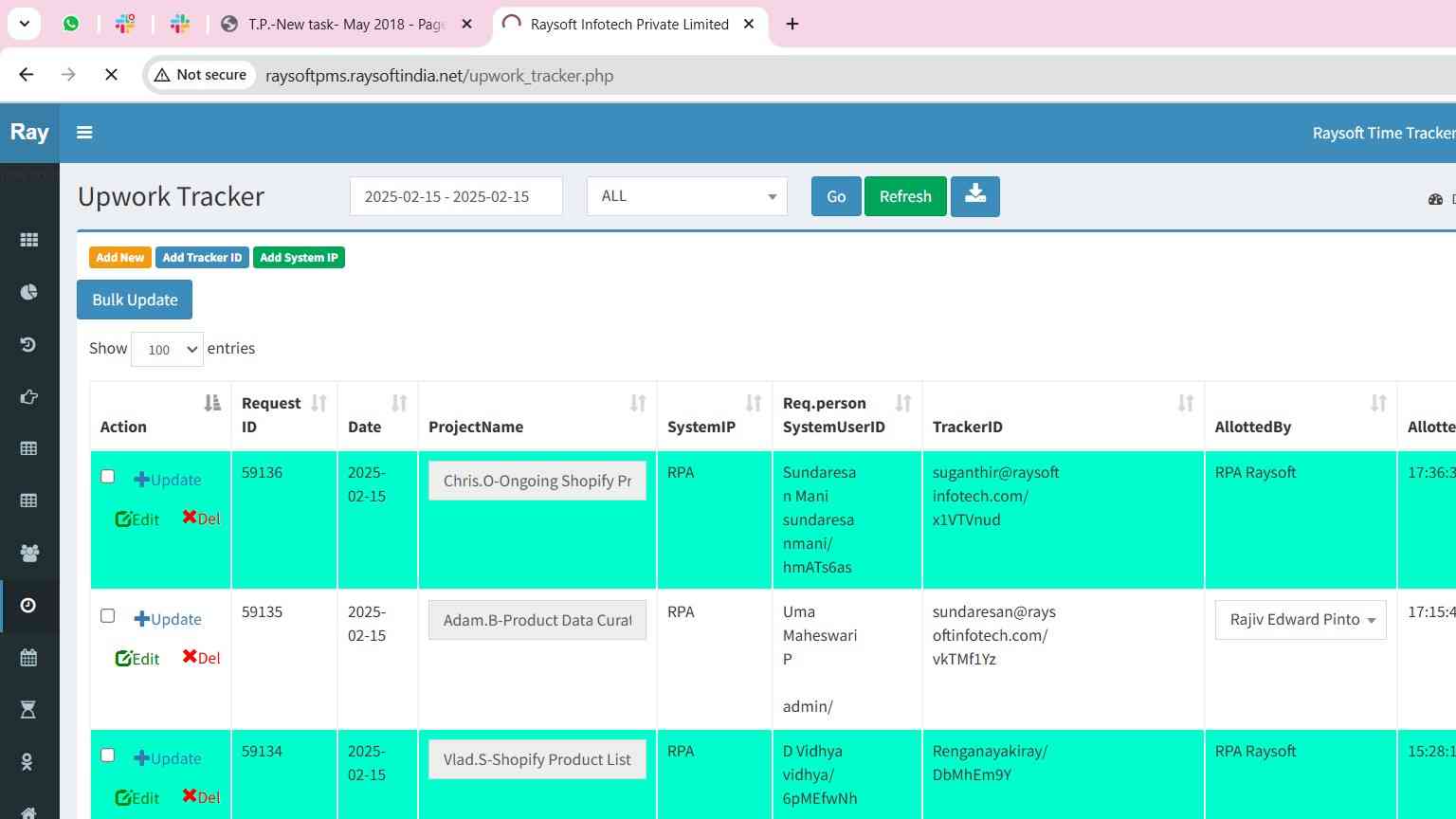Sort table by TrackerID column

1186,403
